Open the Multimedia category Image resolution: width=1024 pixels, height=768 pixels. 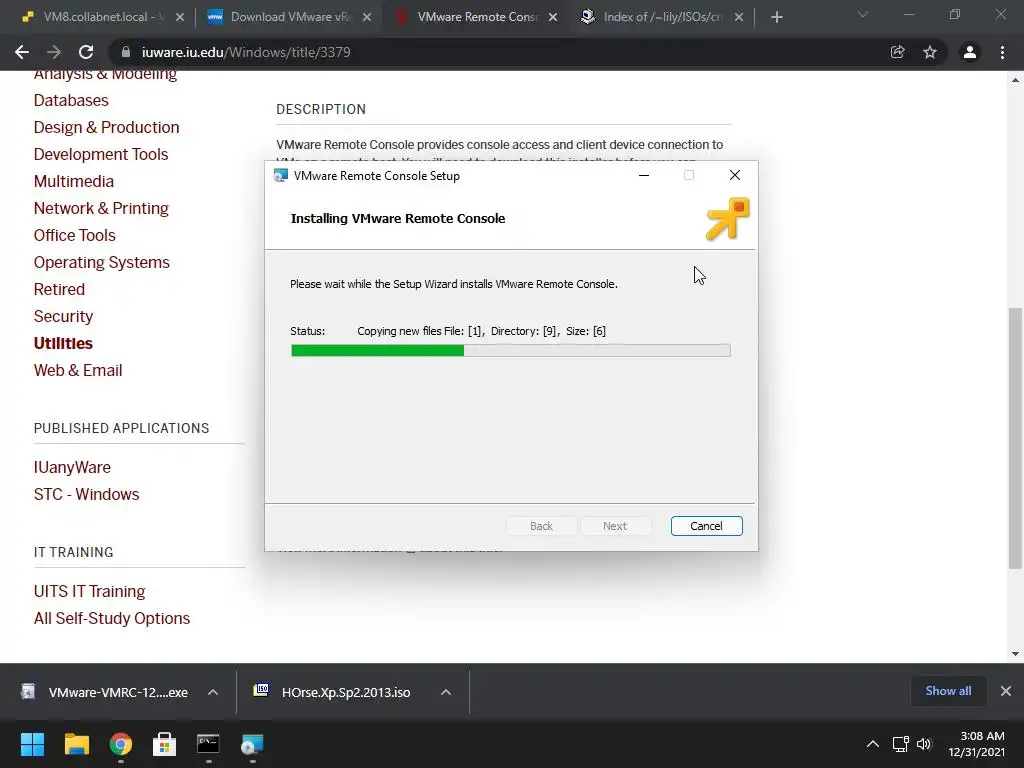click(x=74, y=181)
